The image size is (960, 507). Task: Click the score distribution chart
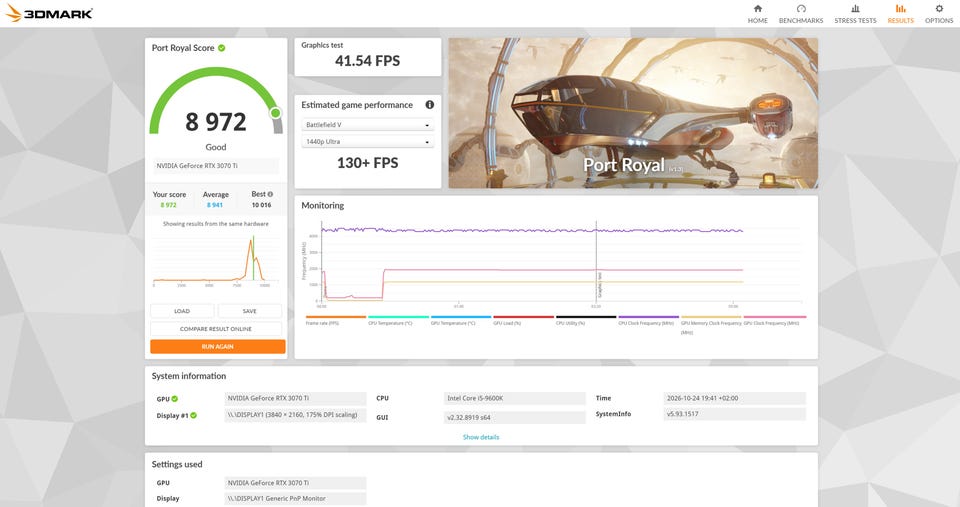click(x=216, y=260)
